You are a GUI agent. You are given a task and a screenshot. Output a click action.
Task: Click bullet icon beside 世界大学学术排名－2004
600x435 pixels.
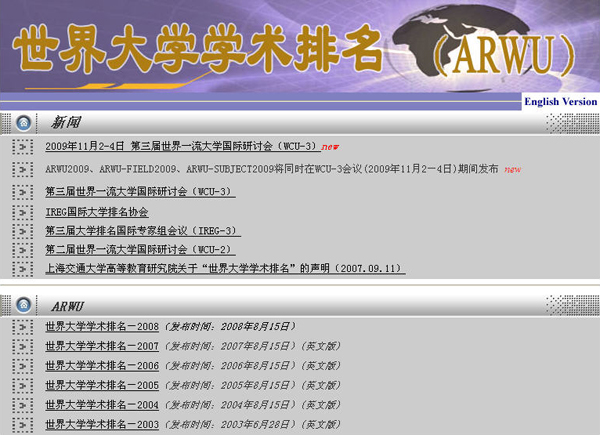(23, 405)
